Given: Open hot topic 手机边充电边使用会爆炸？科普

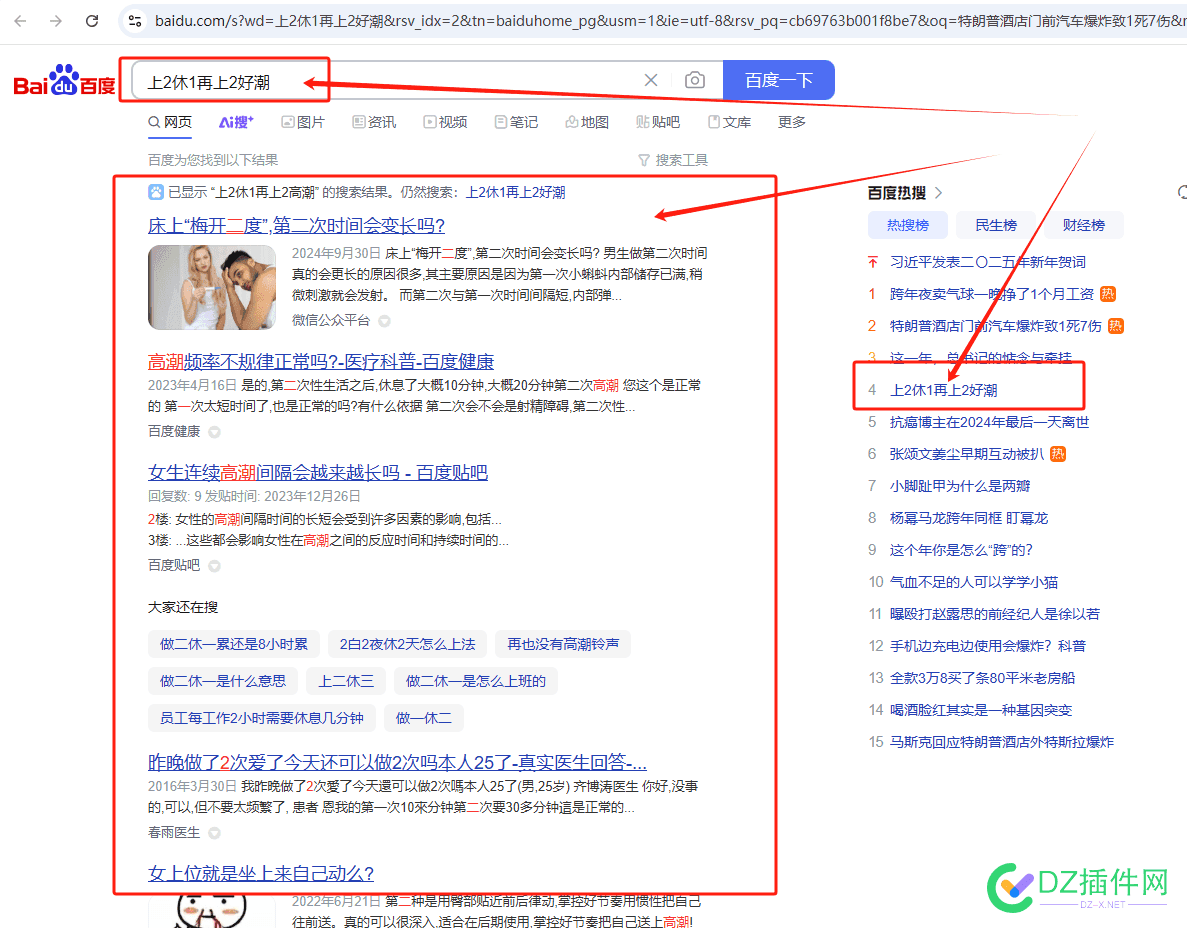Looking at the screenshot, I should [x=988, y=646].
